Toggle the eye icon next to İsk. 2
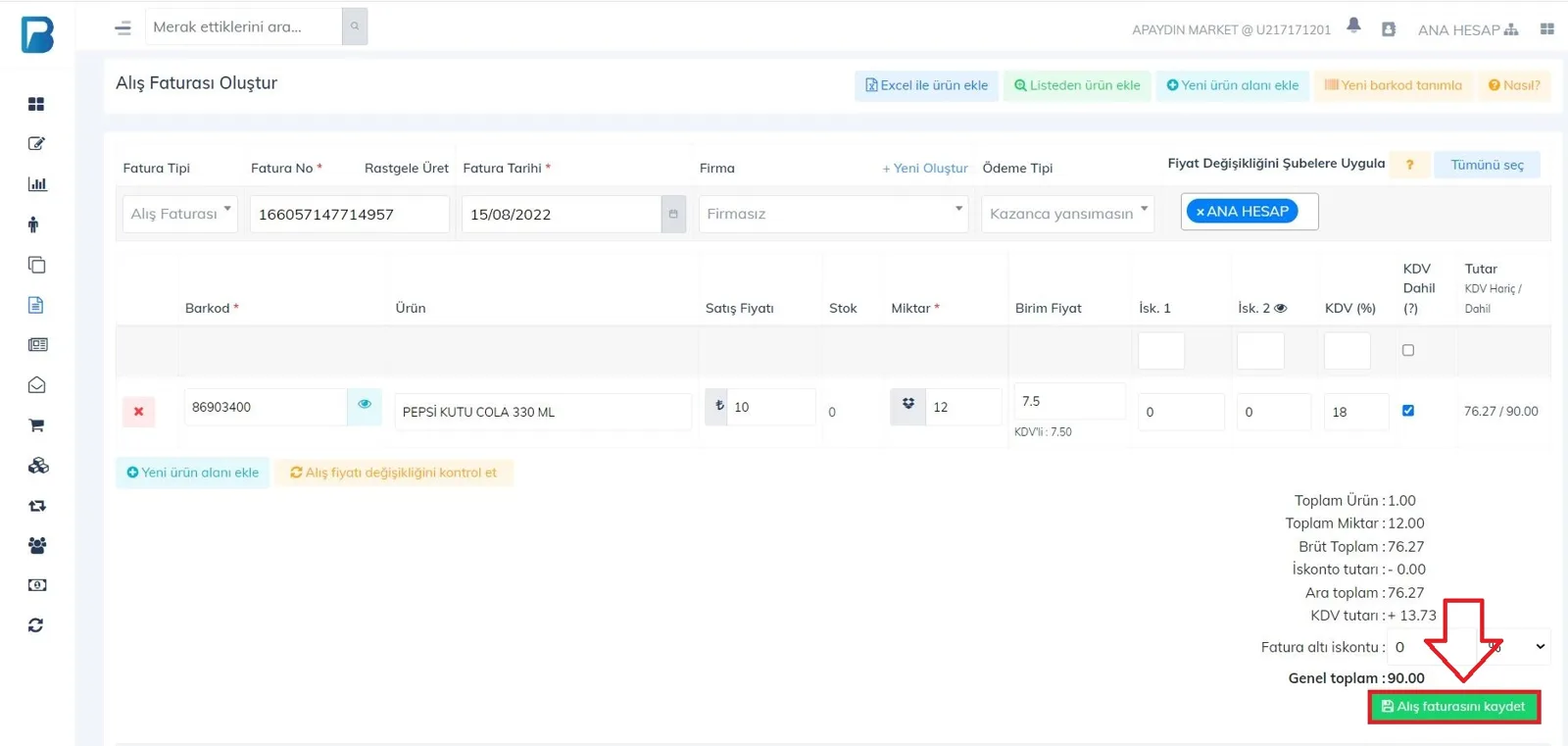The image size is (1568, 746). coord(1280,308)
